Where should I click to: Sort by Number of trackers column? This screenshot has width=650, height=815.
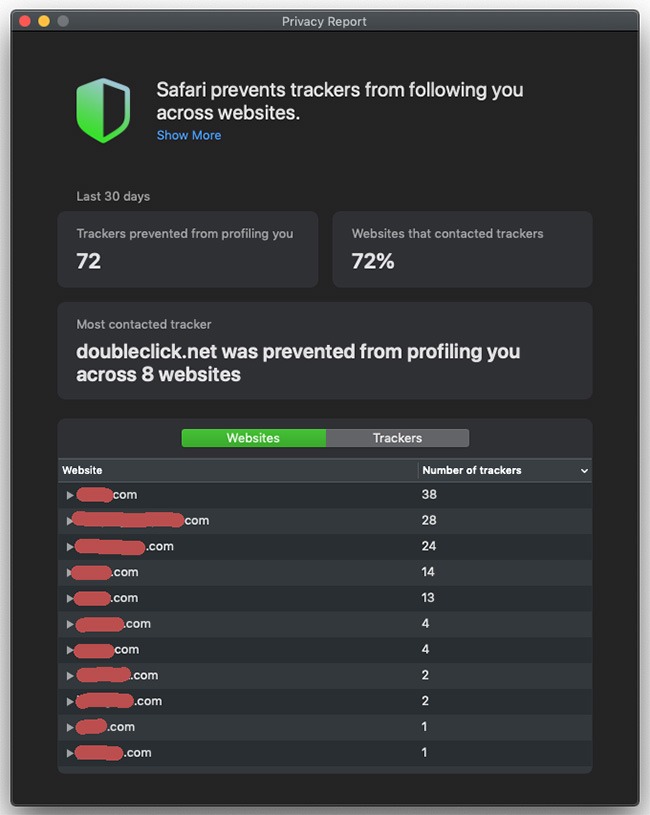click(x=472, y=470)
